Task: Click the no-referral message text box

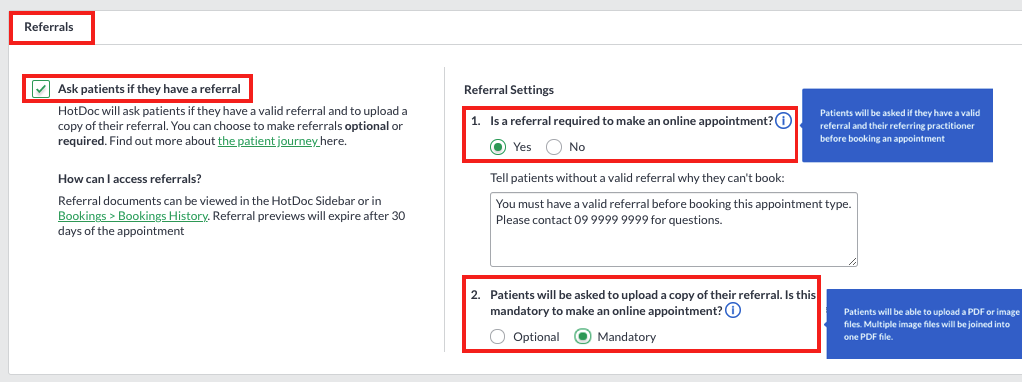Action: [x=674, y=229]
